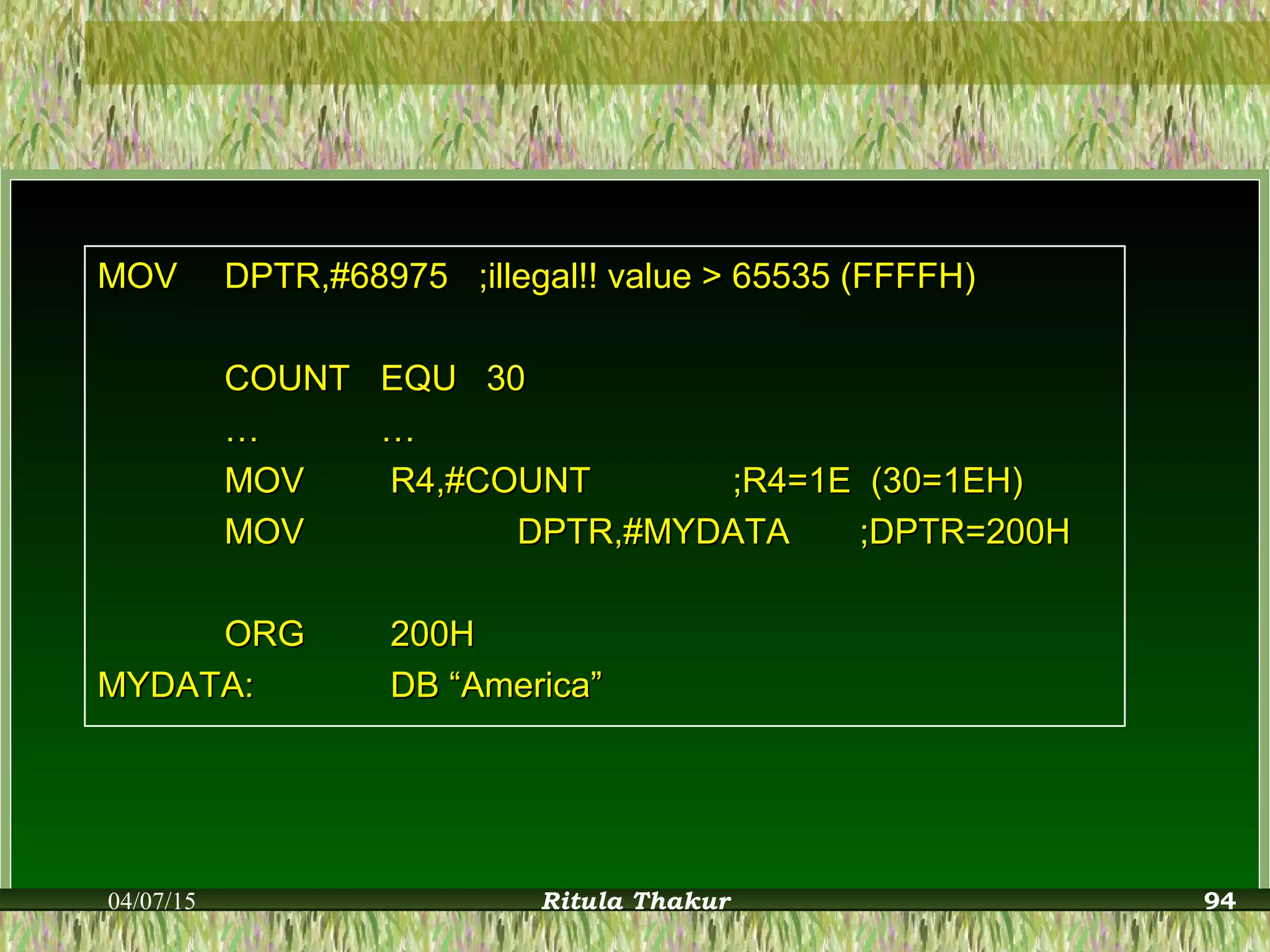This screenshot has height=952, width=1270.
Task: Click the 'EQU' directive
Action: coord(419,378)
